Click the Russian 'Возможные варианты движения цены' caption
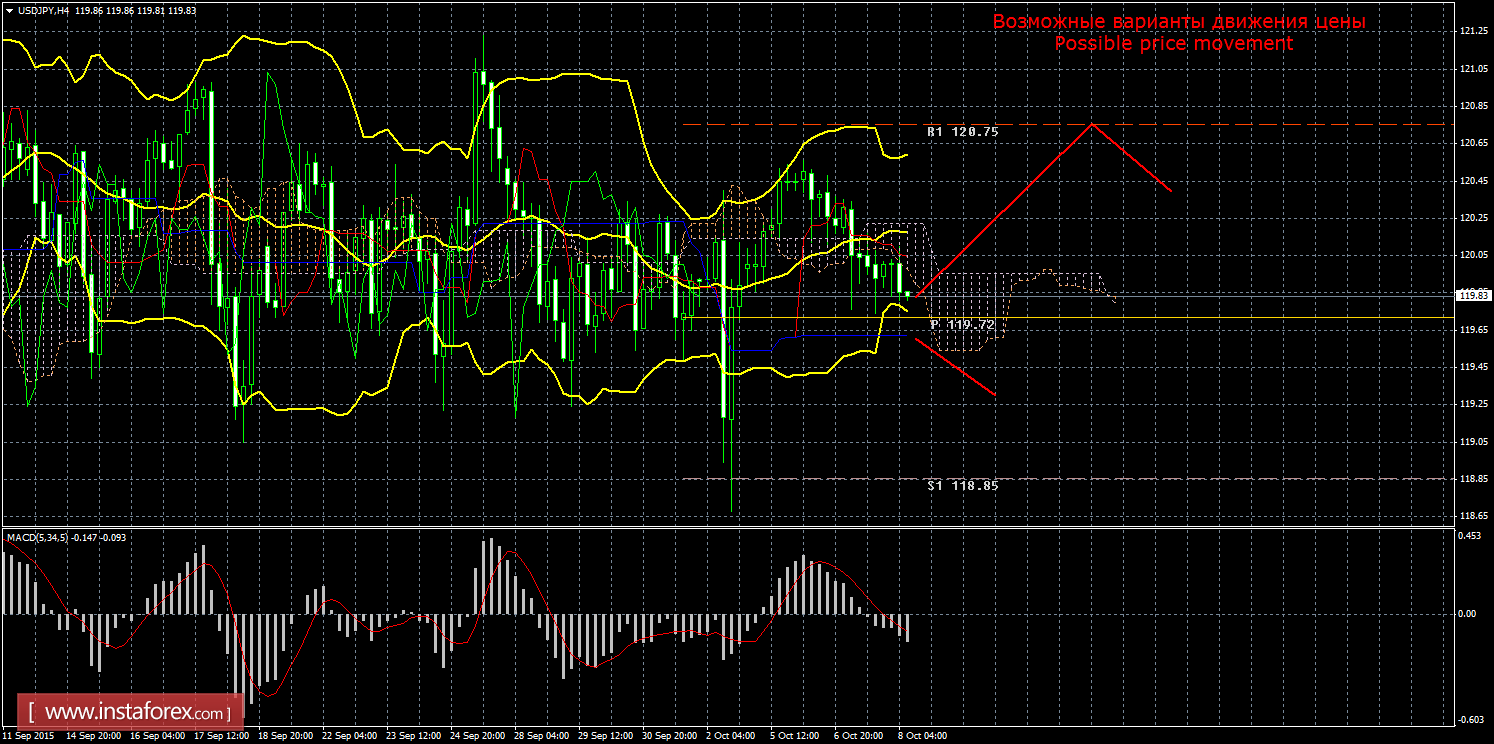The height and width of the screenshot is (744, 1494). coord(1179,21)
